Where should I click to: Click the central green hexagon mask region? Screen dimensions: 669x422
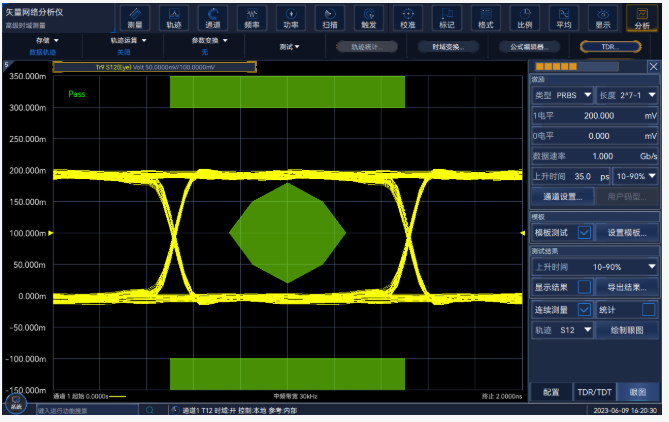tap(288, 233)
